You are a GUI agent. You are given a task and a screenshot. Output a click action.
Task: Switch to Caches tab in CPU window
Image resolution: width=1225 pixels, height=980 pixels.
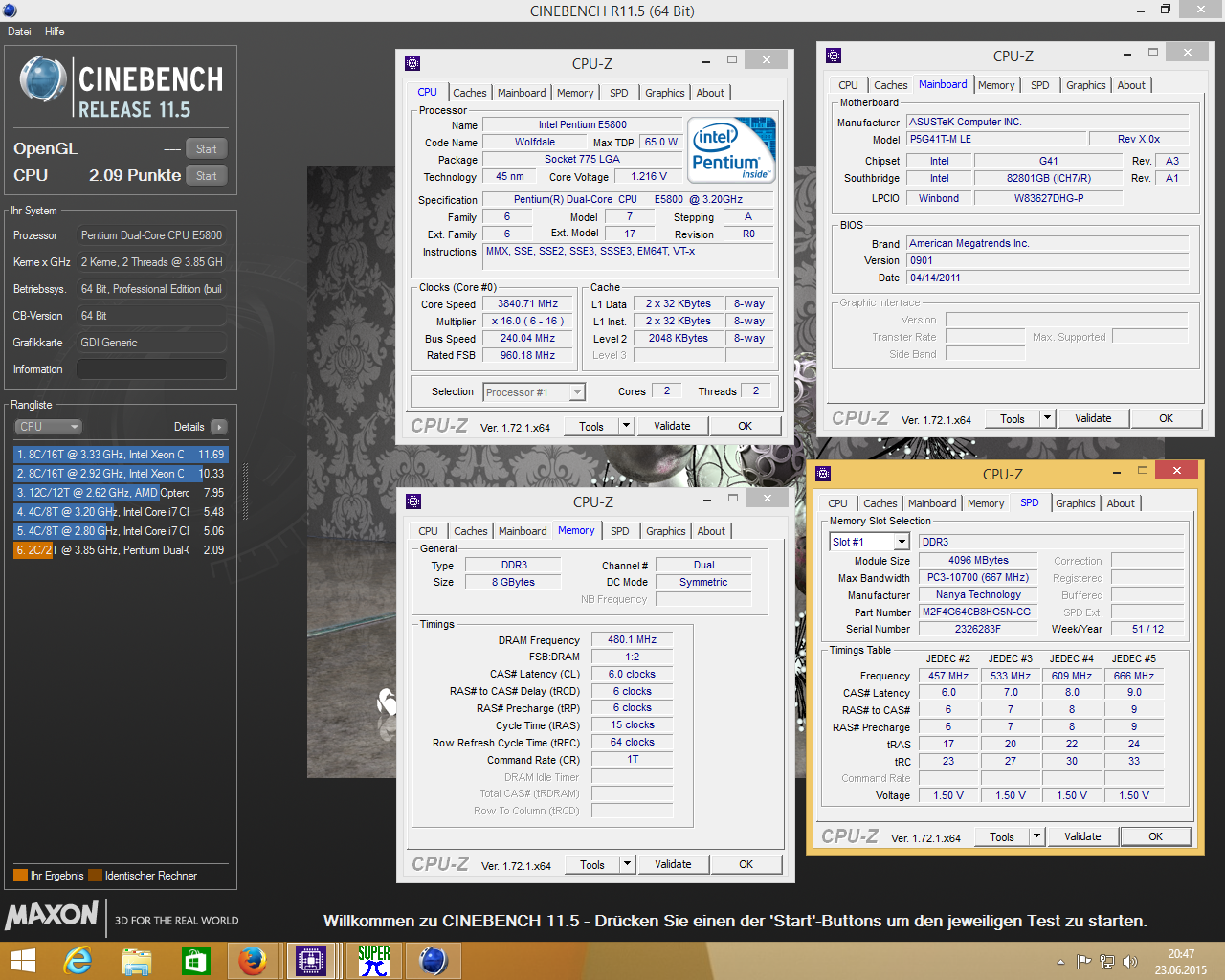click(x=470, y=93)
